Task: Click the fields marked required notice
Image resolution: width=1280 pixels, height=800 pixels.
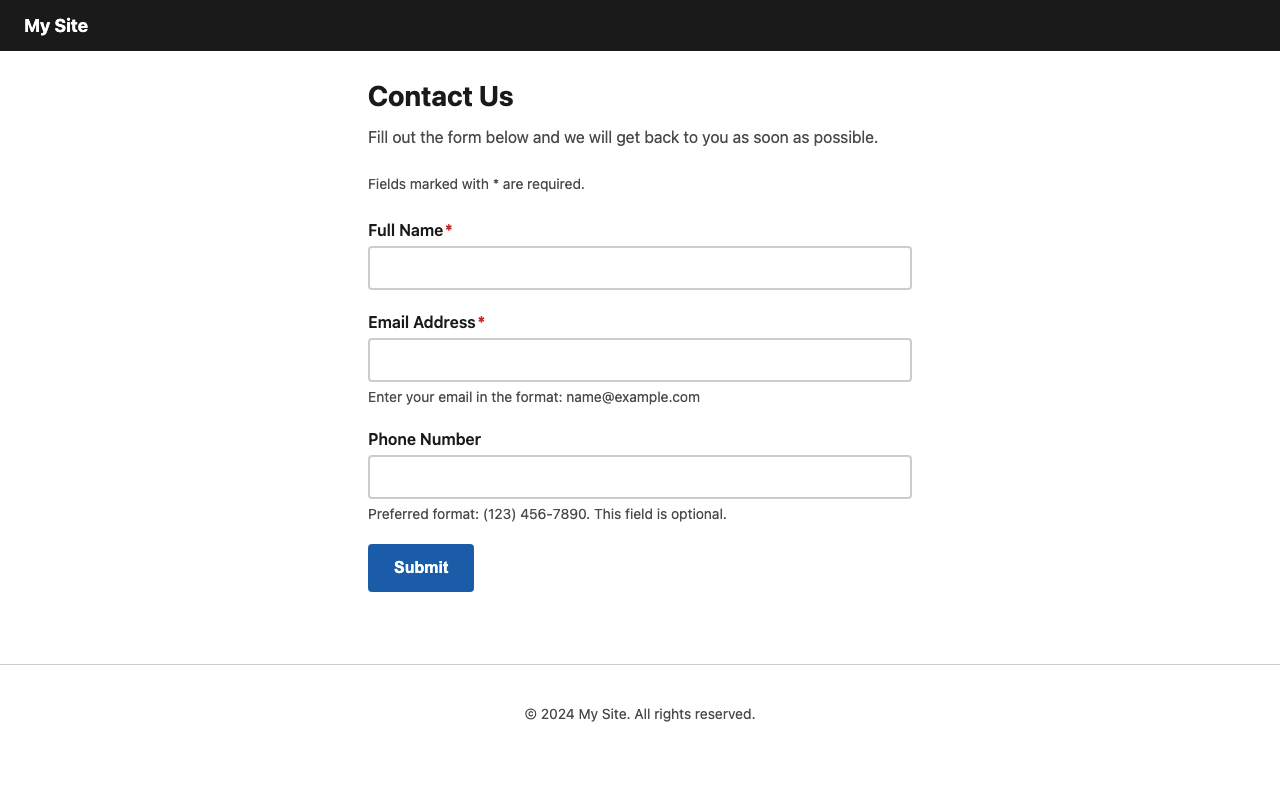Action: click(476, 184)
